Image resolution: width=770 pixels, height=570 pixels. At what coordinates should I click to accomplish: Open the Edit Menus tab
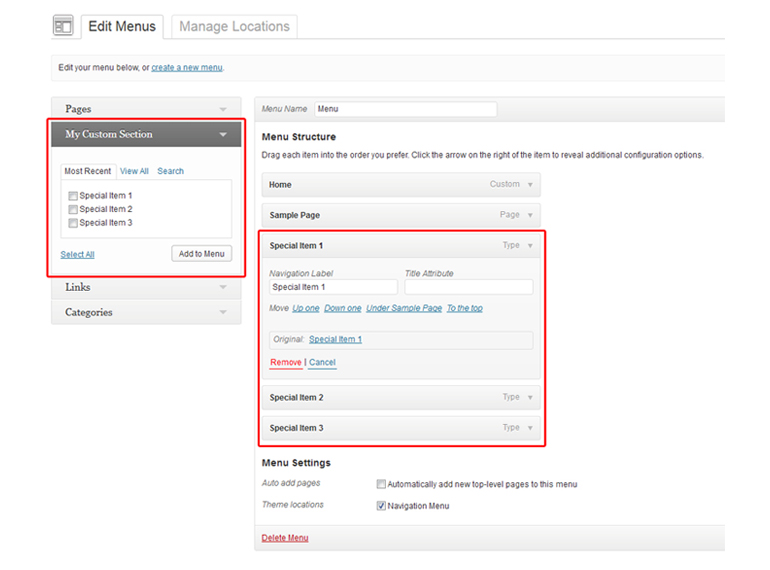click(121, 27)
